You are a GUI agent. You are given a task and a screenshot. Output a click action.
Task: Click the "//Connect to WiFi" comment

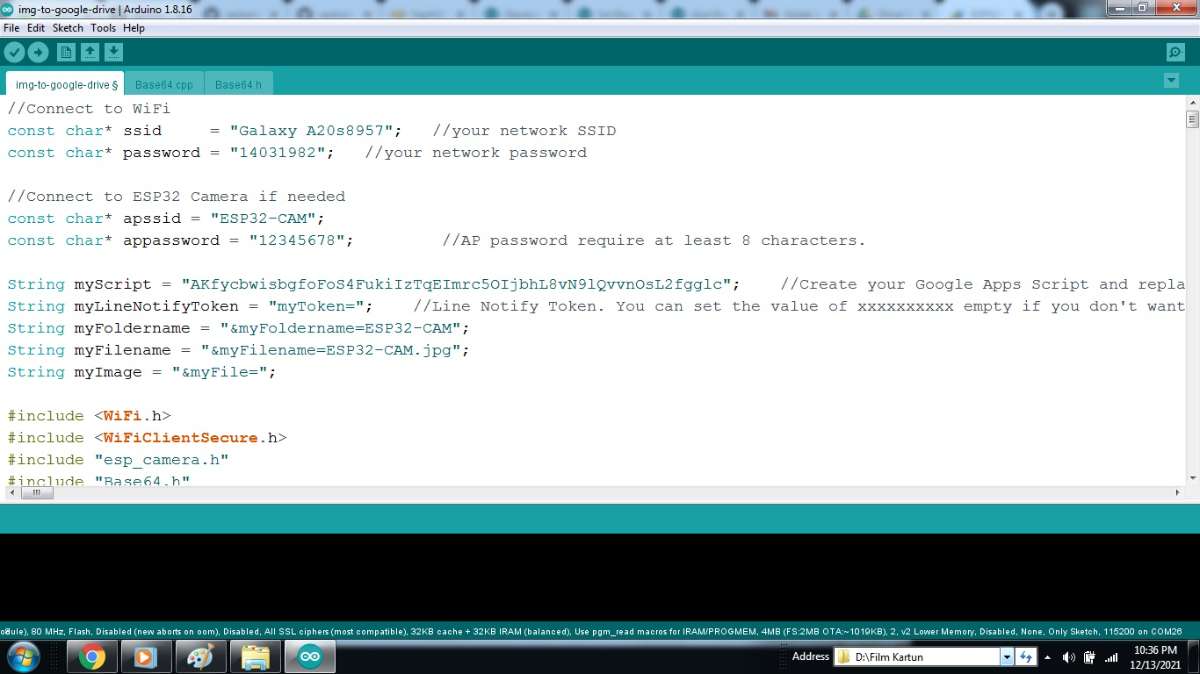click(89, 109)
